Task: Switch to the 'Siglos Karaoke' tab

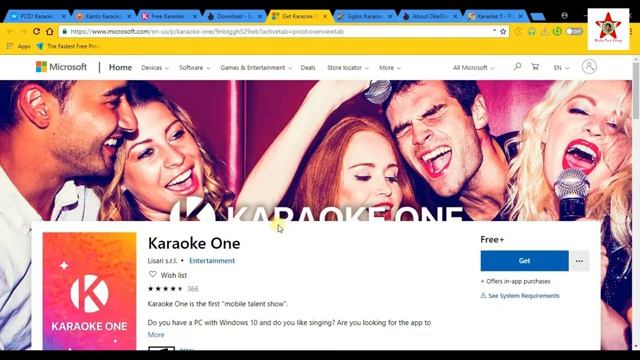Action: [364, 16]
